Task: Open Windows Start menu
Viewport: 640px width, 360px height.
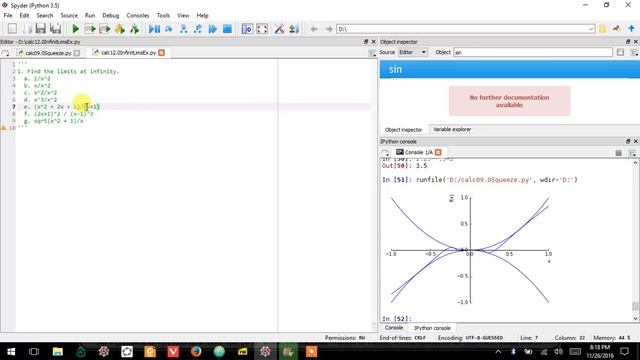Action: (x=11, y=351)
